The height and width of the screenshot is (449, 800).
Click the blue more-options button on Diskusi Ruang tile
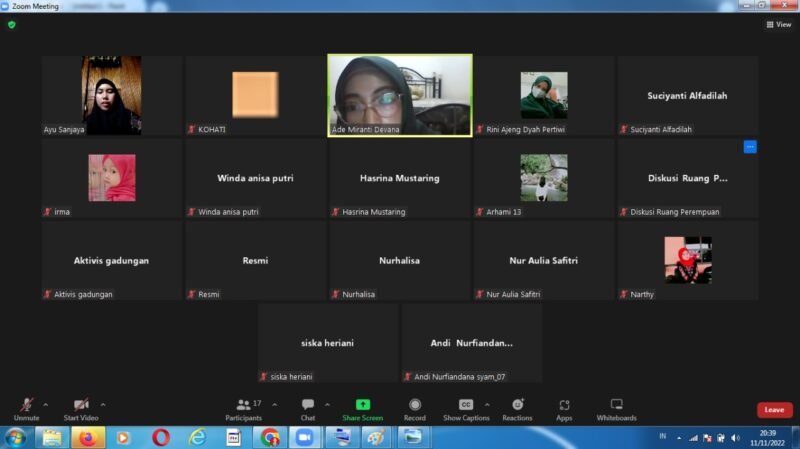(x=750, y=147)
